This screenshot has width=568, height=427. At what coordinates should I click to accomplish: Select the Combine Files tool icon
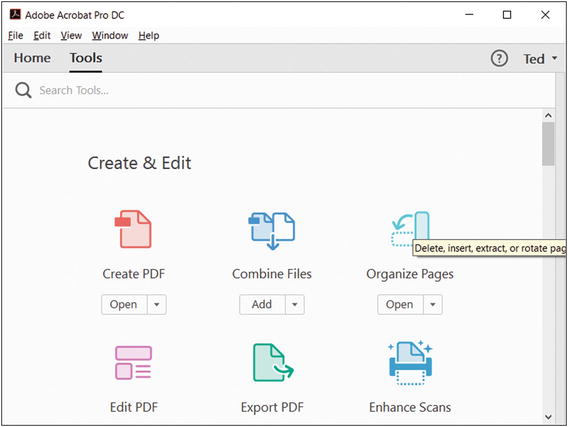pyautogui.click(x=272, y=231)
